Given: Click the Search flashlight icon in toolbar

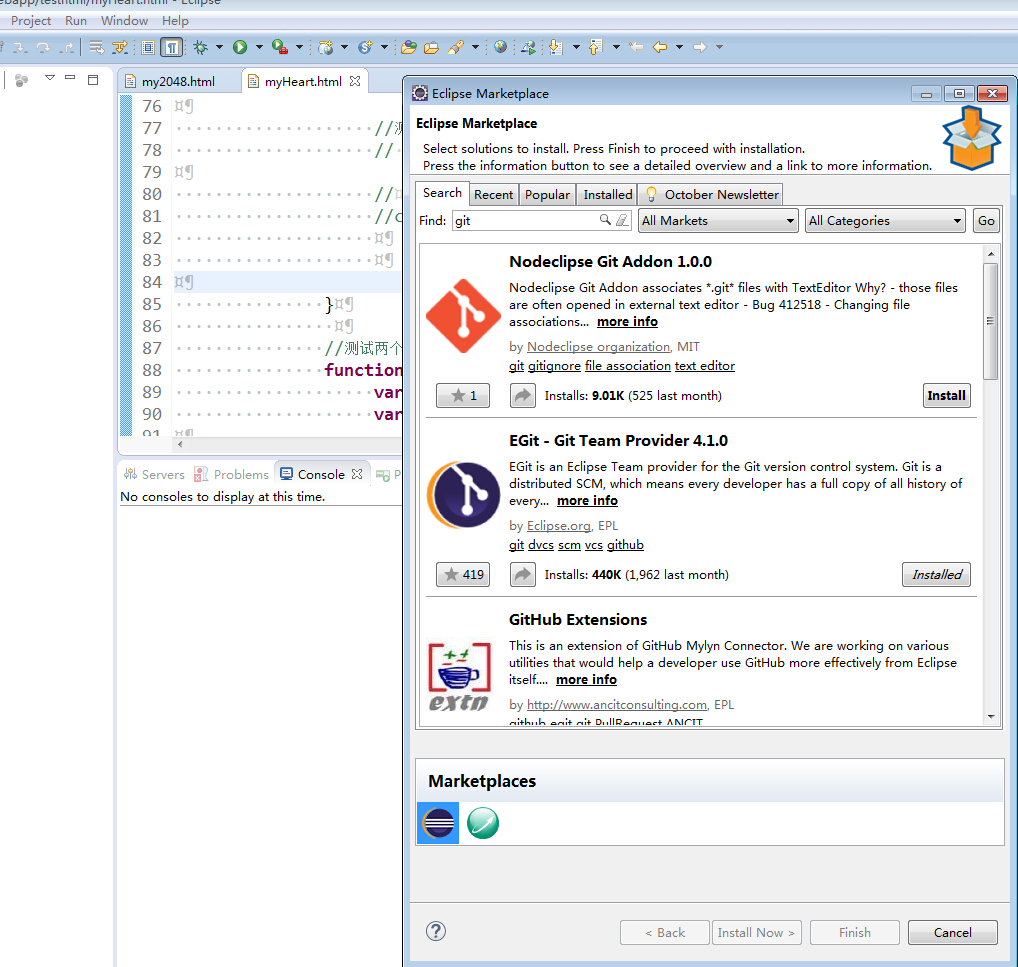Looking at the screenshot, I should [456, 47].
